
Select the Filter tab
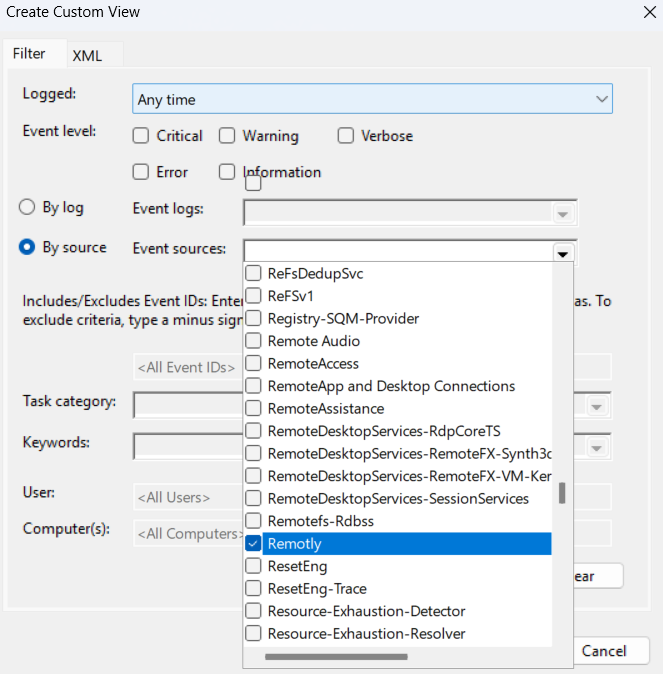[29, 54]
